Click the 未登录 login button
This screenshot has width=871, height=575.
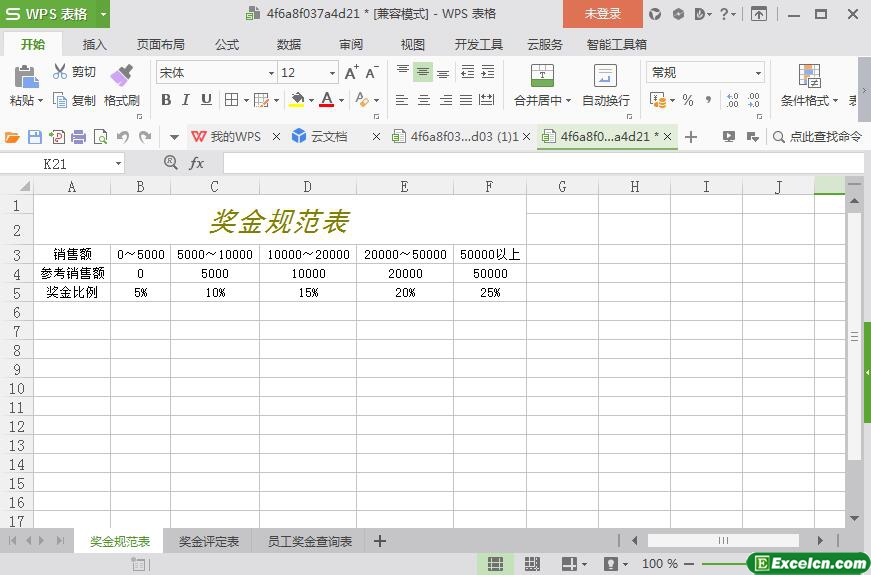[602, 14]
